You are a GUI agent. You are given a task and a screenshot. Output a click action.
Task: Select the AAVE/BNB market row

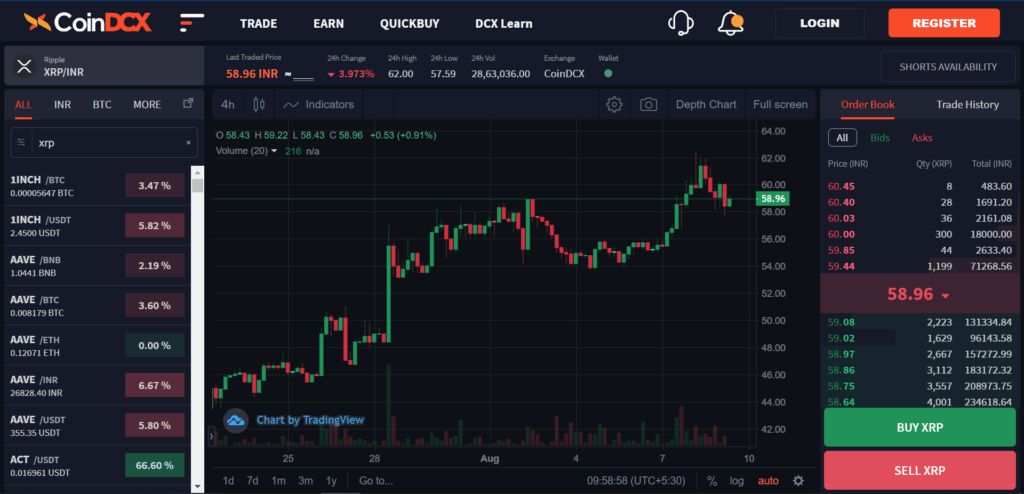click(x=97, y=266)
